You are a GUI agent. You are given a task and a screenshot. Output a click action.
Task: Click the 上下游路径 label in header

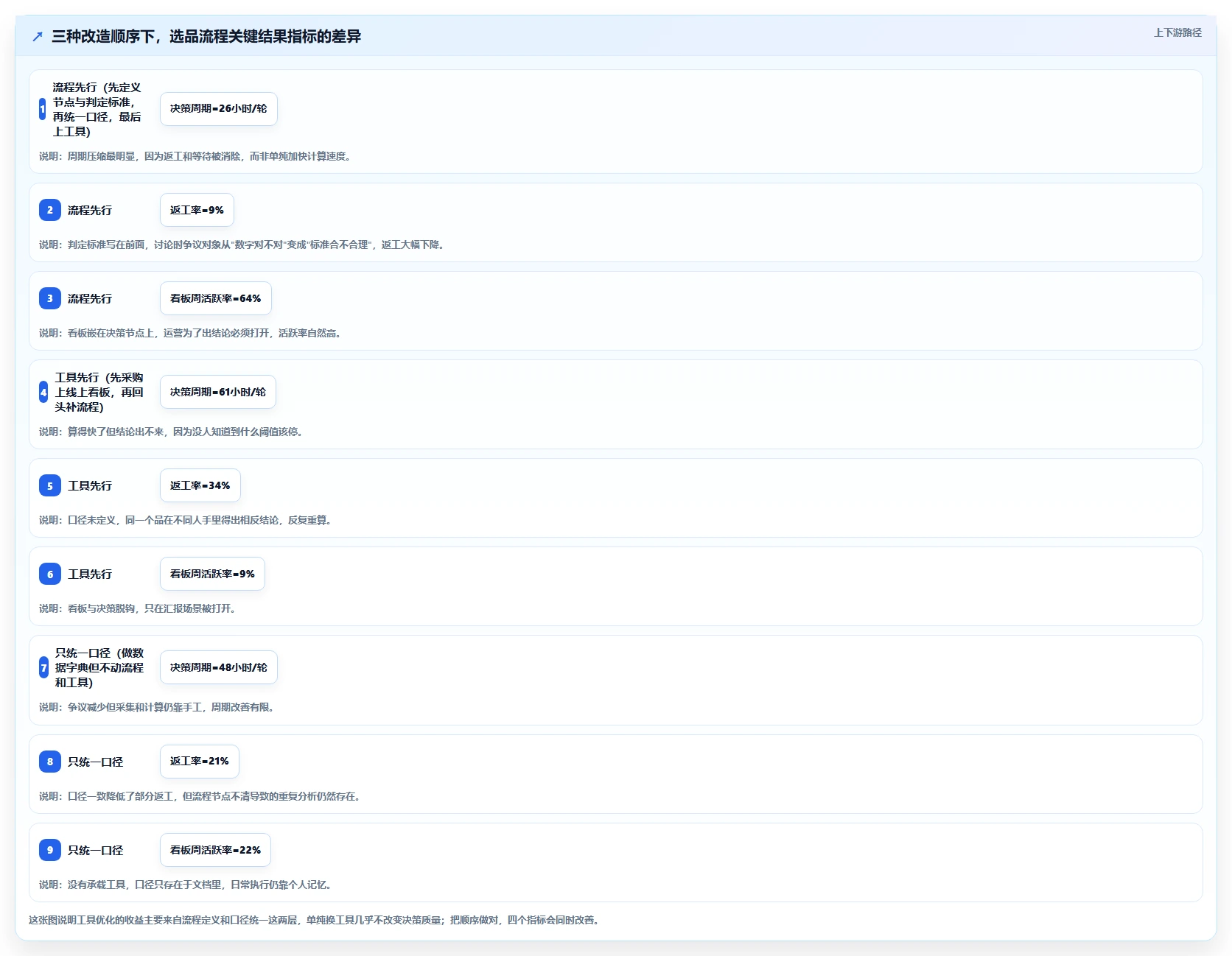[1177, 32]
